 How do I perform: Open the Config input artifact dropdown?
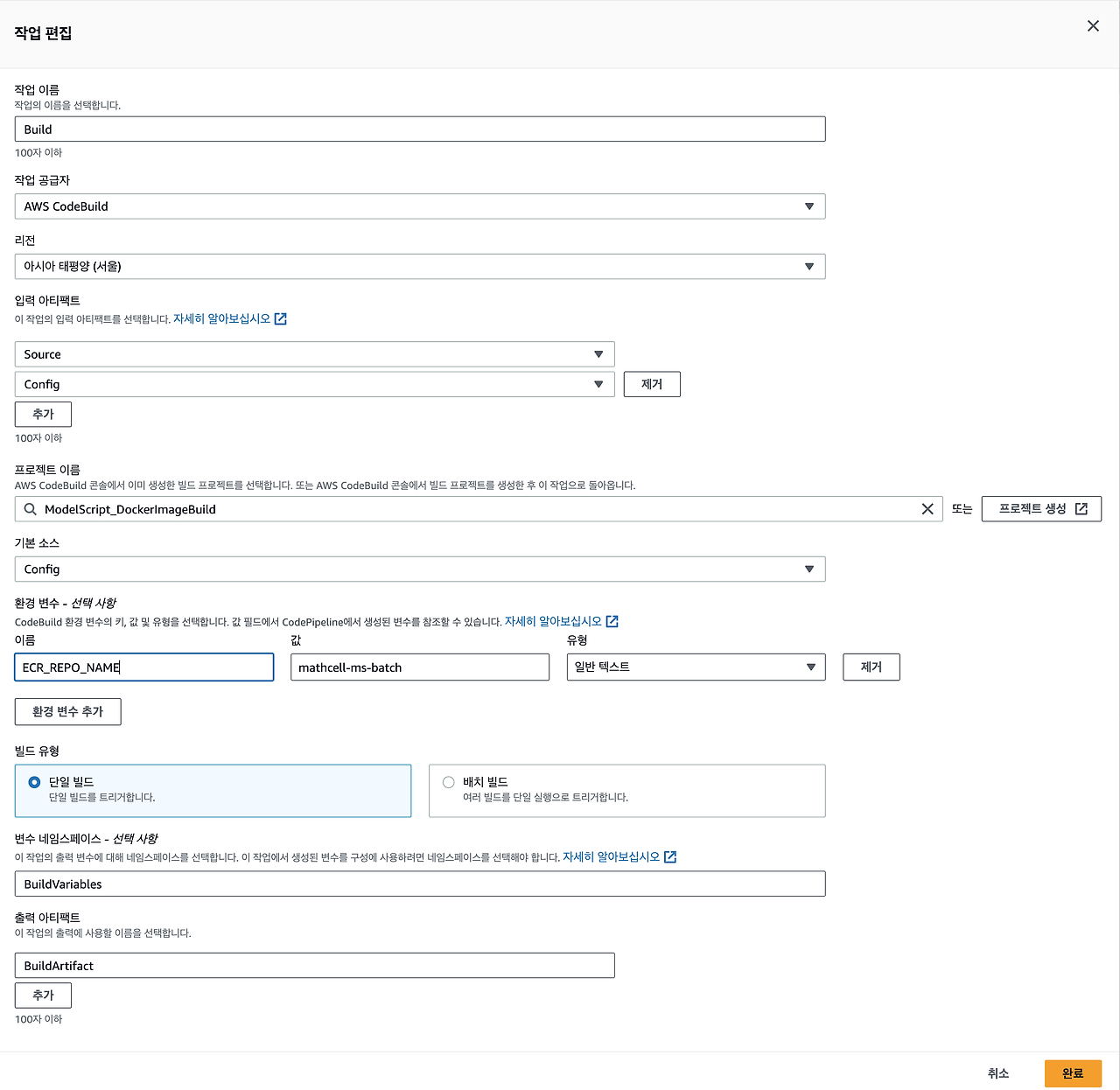[x=315, y=384]
